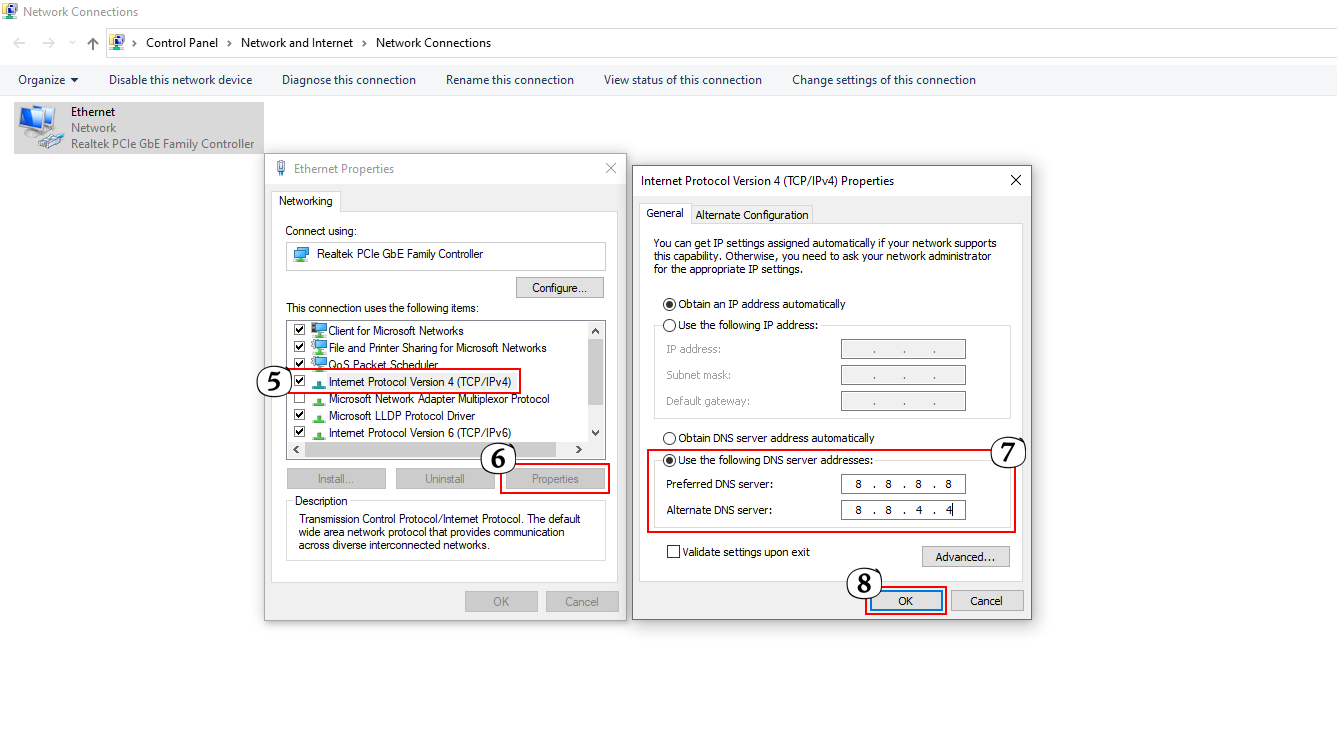1337x738 pixels.
Task: Open the Organize dropdown menu
Action: tap(48, 80)
